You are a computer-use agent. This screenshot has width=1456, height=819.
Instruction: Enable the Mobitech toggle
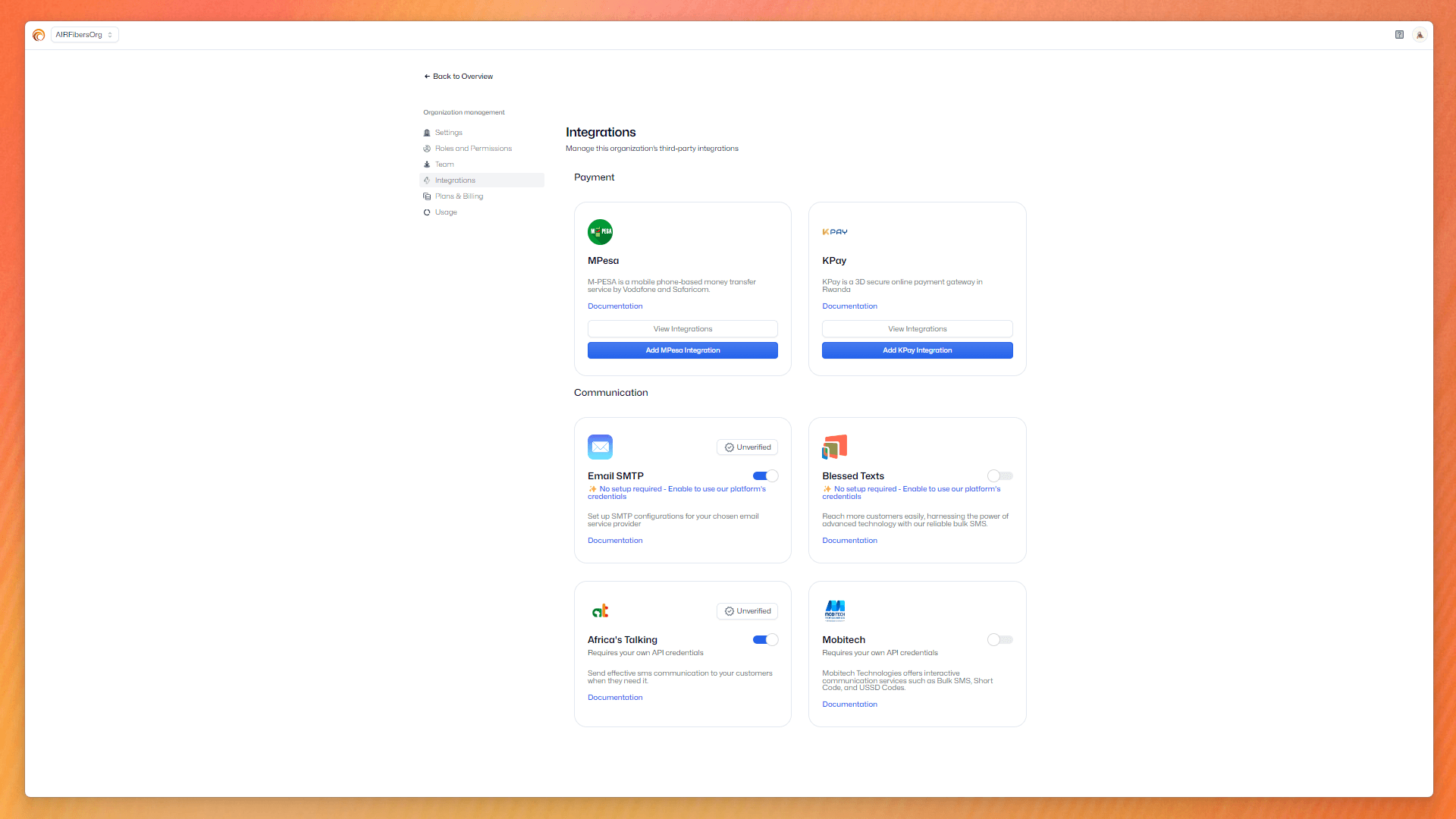point(999,640)
